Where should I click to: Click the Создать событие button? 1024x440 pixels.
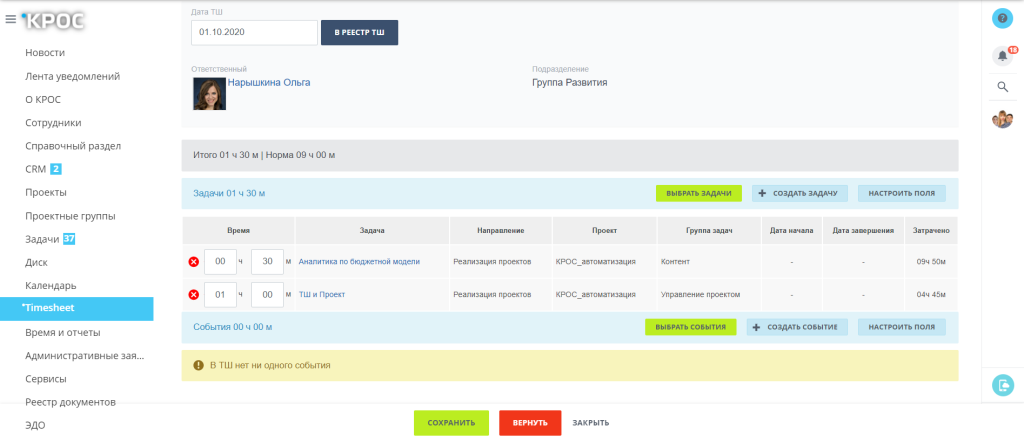tap(797, 327)
